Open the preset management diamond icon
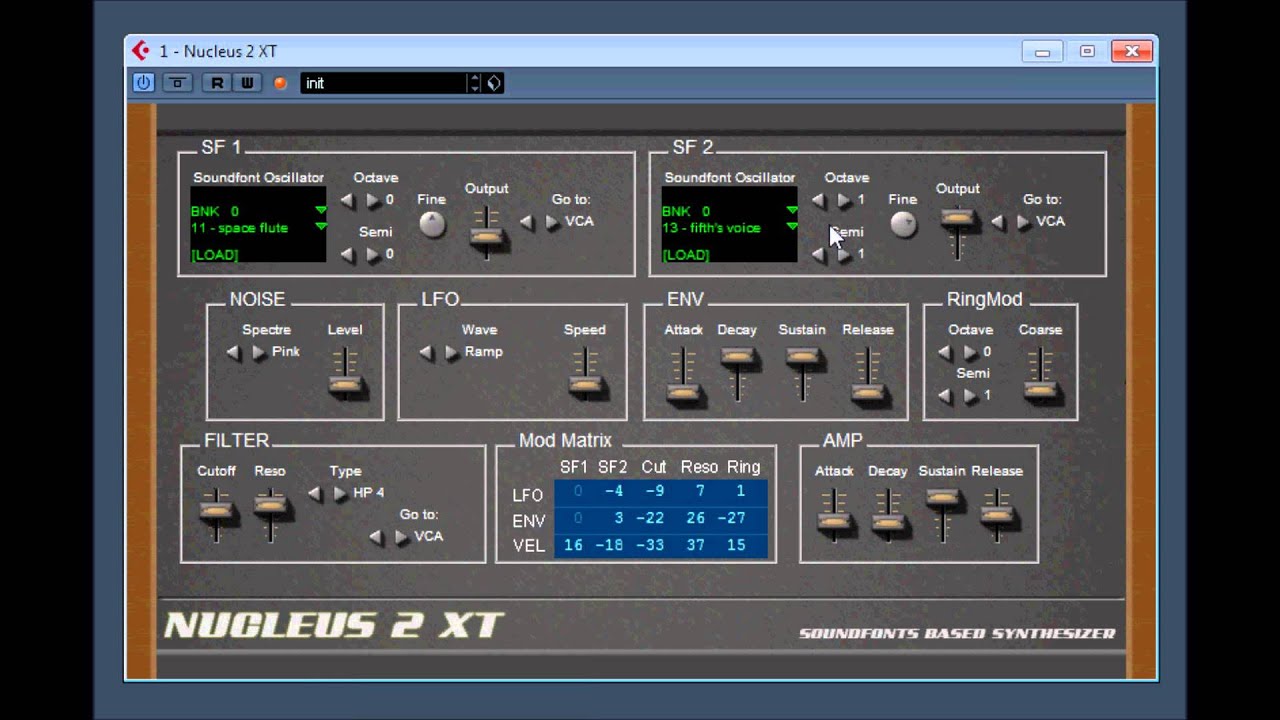This screenshot has height=720, width=1280. [494, 83]
